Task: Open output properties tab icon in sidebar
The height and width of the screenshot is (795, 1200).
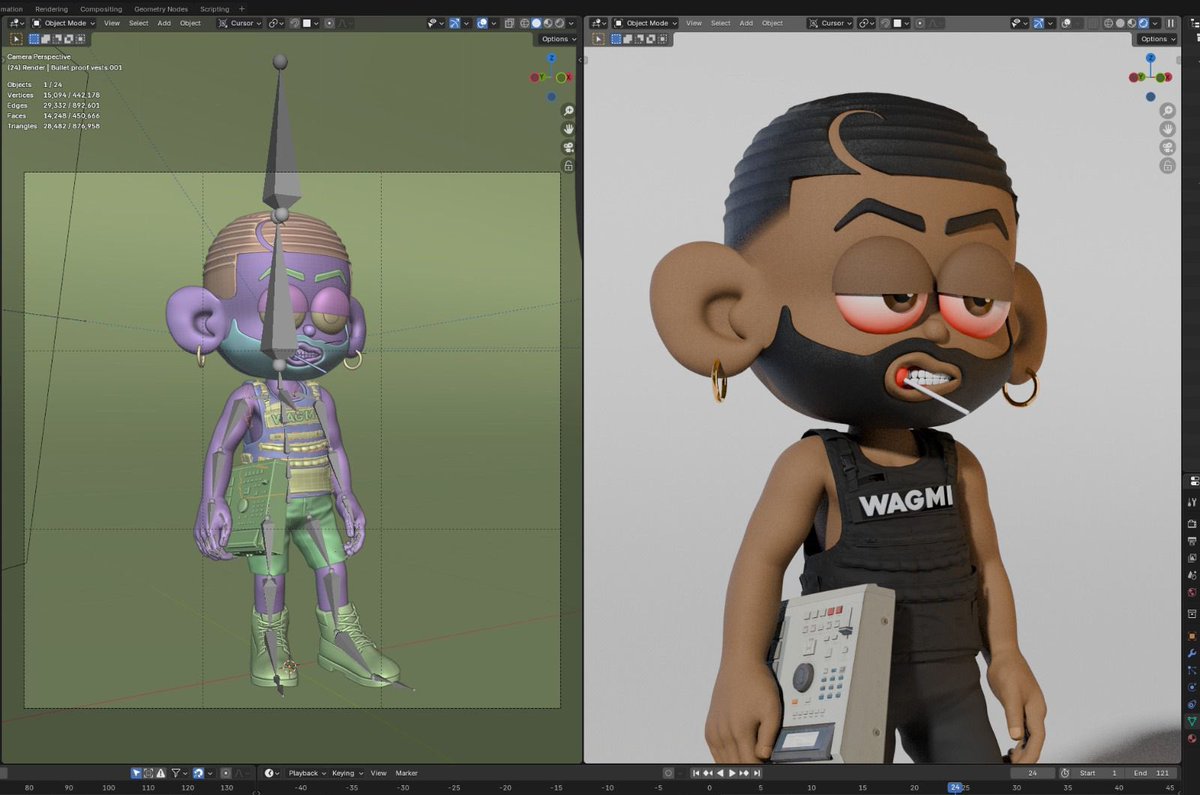Action: click(x=1192, y=541)
